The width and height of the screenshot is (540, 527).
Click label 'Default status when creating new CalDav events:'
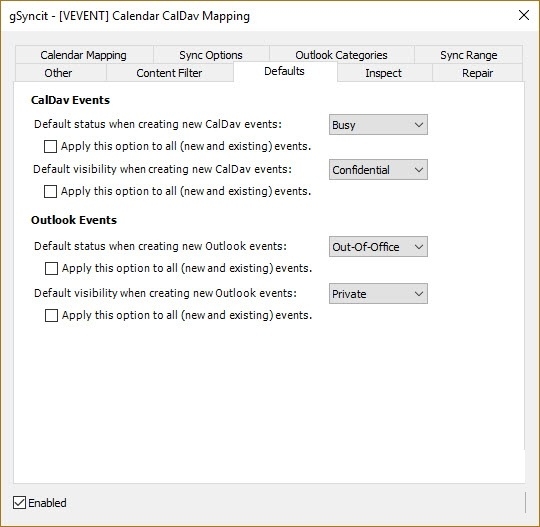(158, 124)
